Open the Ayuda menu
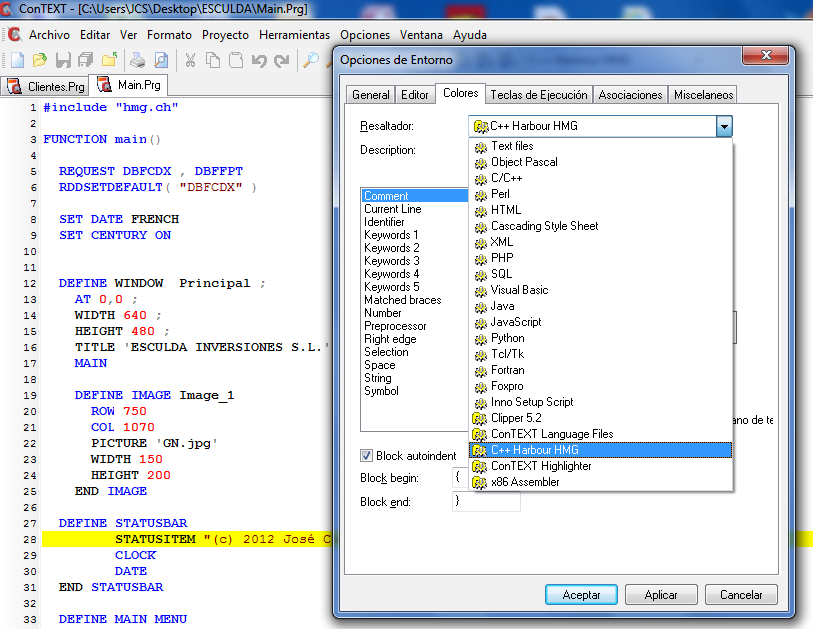Screen dimensions: 813x629 click(470, 35)
